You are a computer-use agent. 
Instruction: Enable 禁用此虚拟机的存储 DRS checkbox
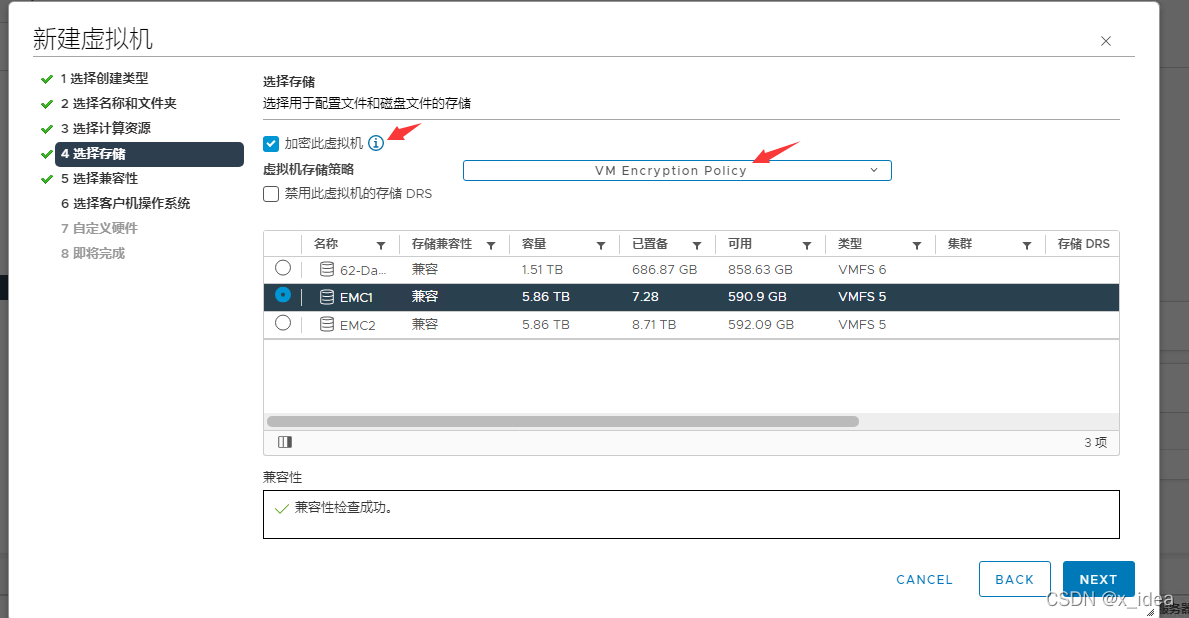[x=271, y=194]
